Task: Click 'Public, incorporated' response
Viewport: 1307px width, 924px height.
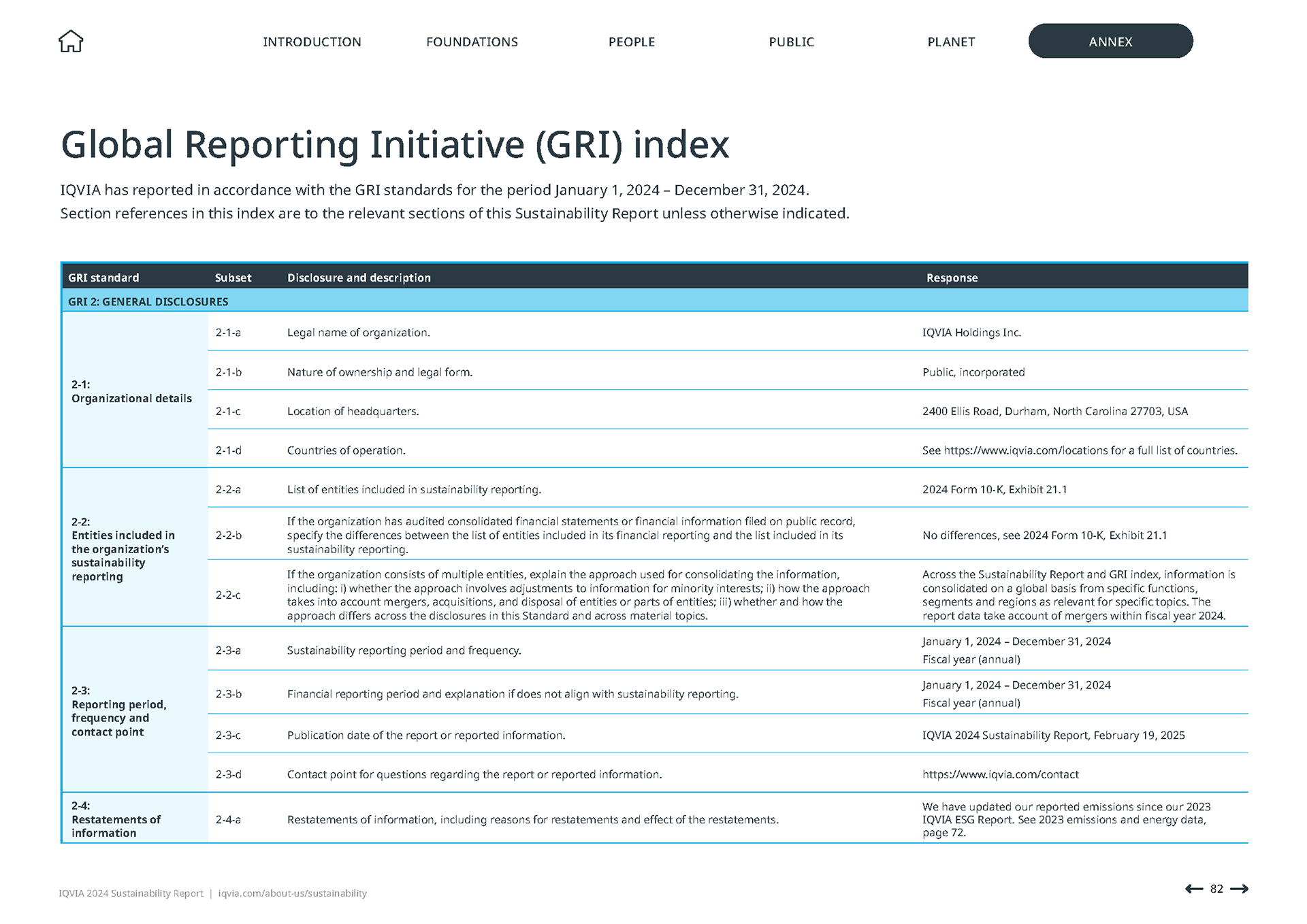Action: (x=973, y=372)
